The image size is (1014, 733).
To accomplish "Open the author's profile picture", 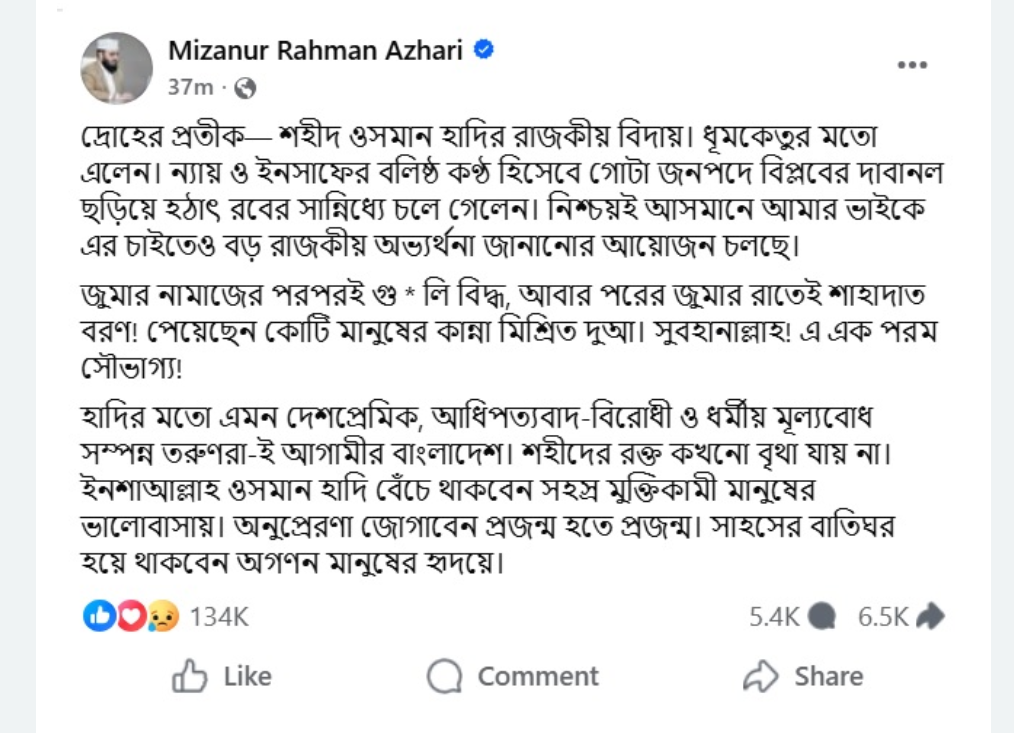I will [116, 68].
